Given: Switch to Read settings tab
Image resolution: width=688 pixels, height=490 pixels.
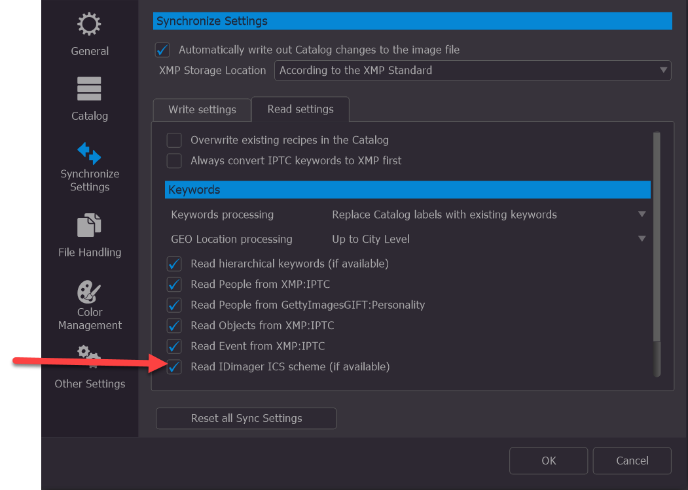Looking at the screenshot, I should click(300, 109).
